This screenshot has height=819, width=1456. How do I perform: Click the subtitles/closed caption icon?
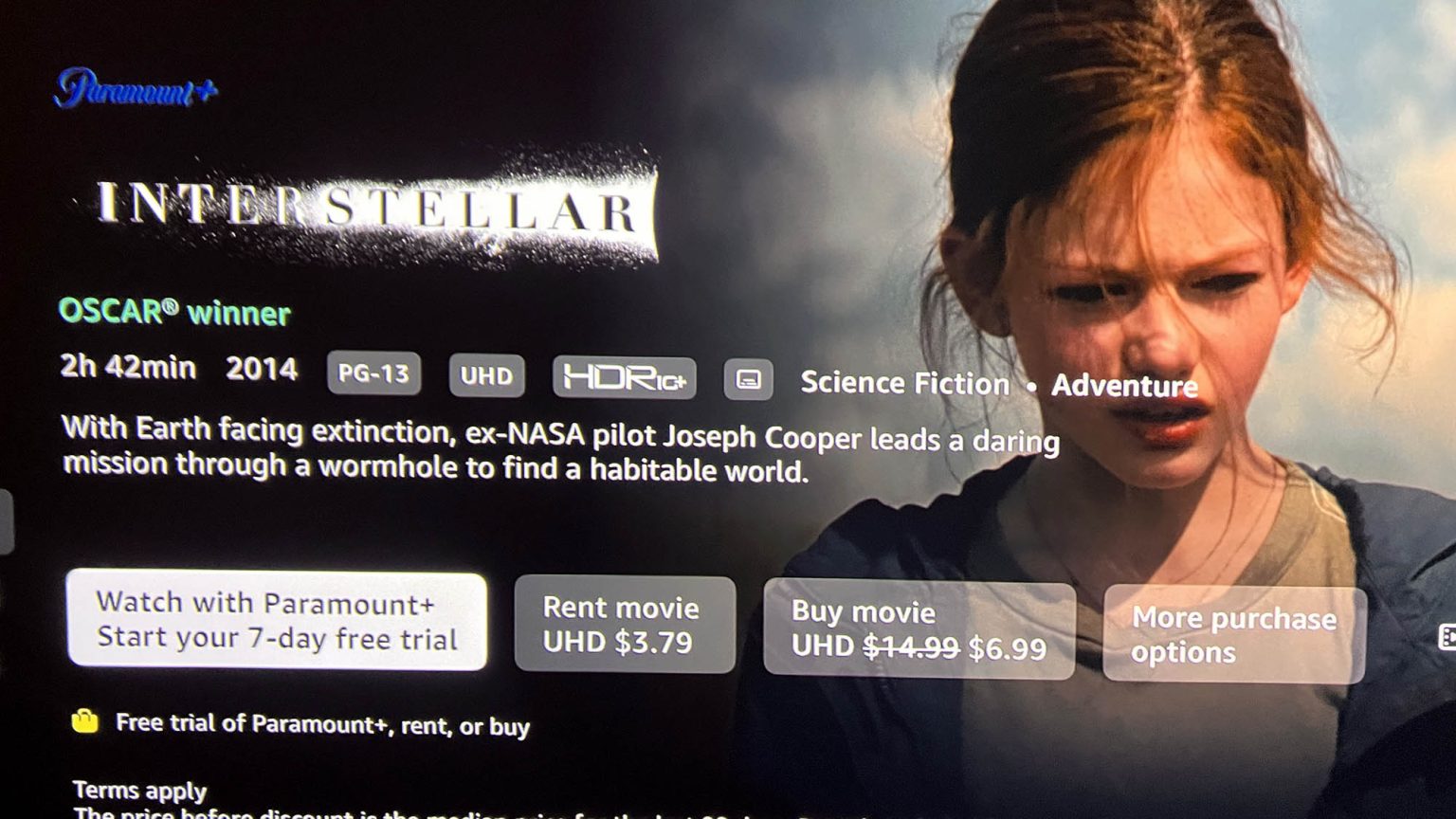[748, 380]
